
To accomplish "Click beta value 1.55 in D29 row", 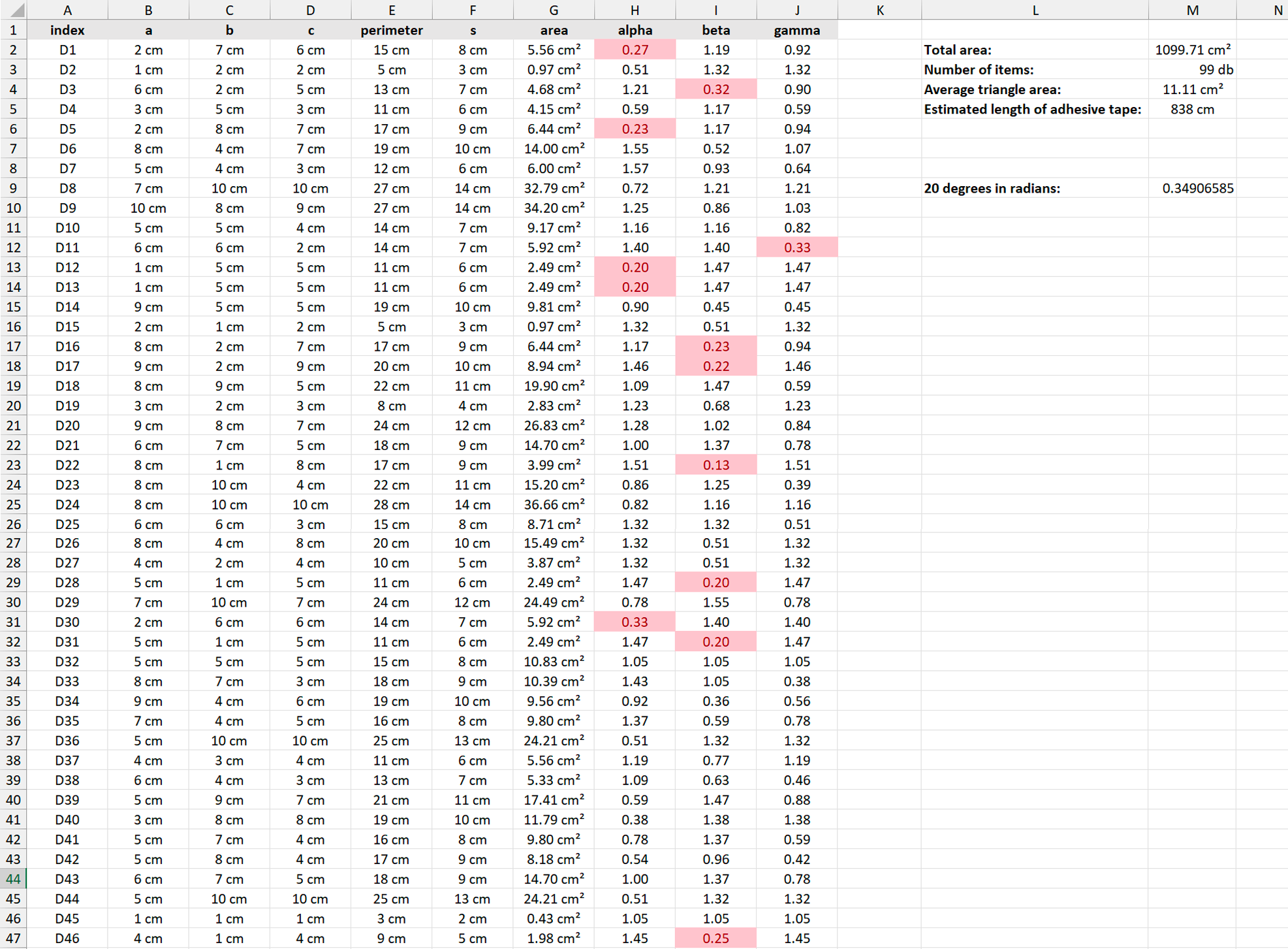I will coord(716,602).
